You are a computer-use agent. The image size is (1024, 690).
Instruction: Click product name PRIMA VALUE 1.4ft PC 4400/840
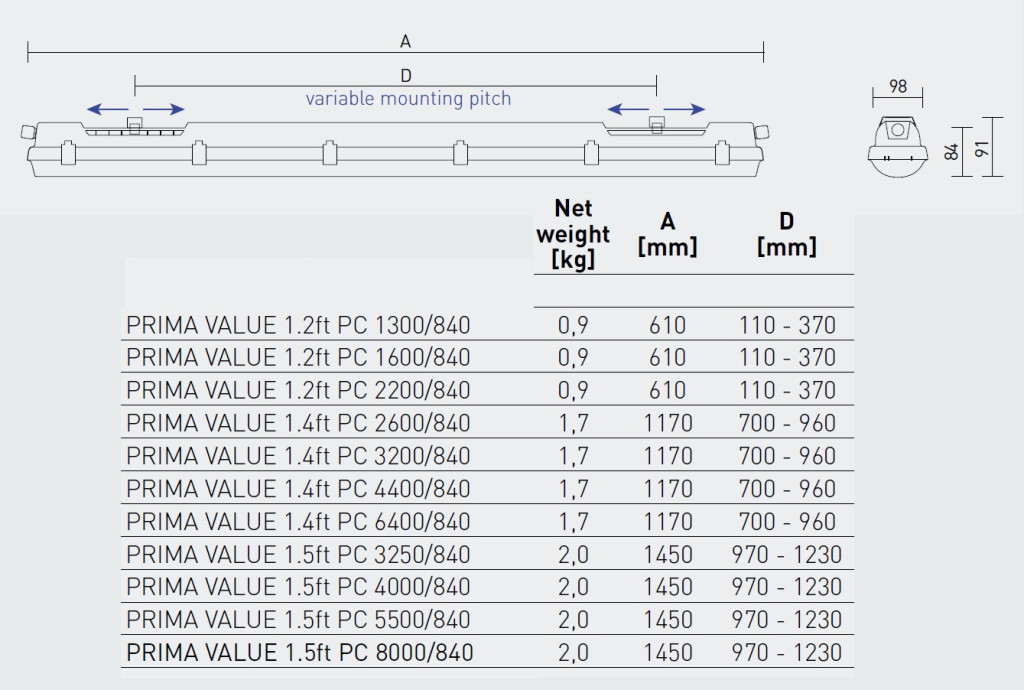click(298, 489)
